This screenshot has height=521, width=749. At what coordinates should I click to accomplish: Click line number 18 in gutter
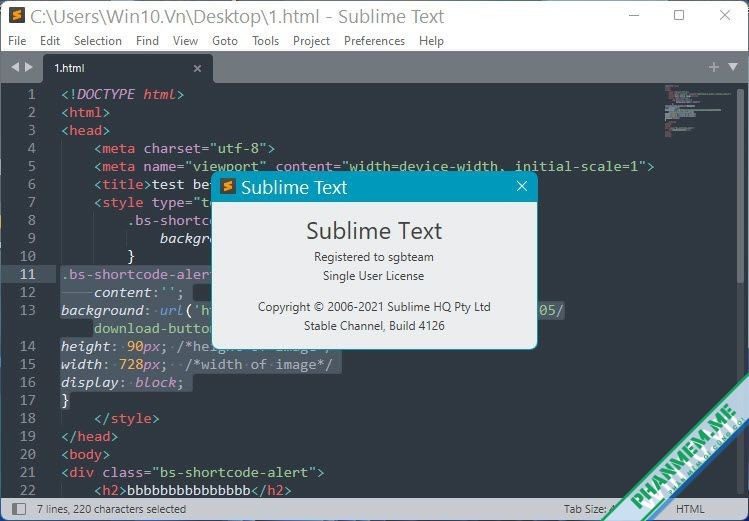[x=27, y=418]
